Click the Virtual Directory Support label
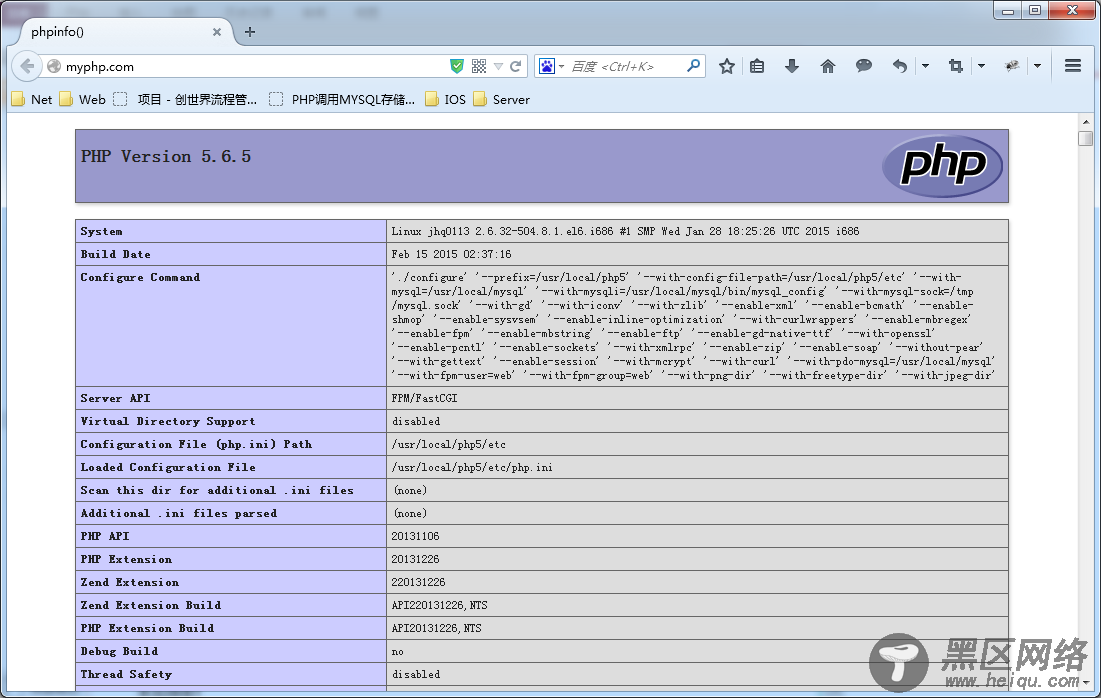 coord(167,421)
